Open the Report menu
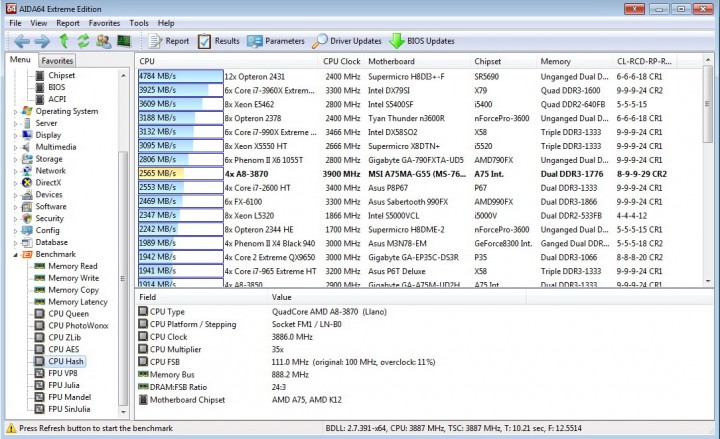720x439 pixels. 68,23
